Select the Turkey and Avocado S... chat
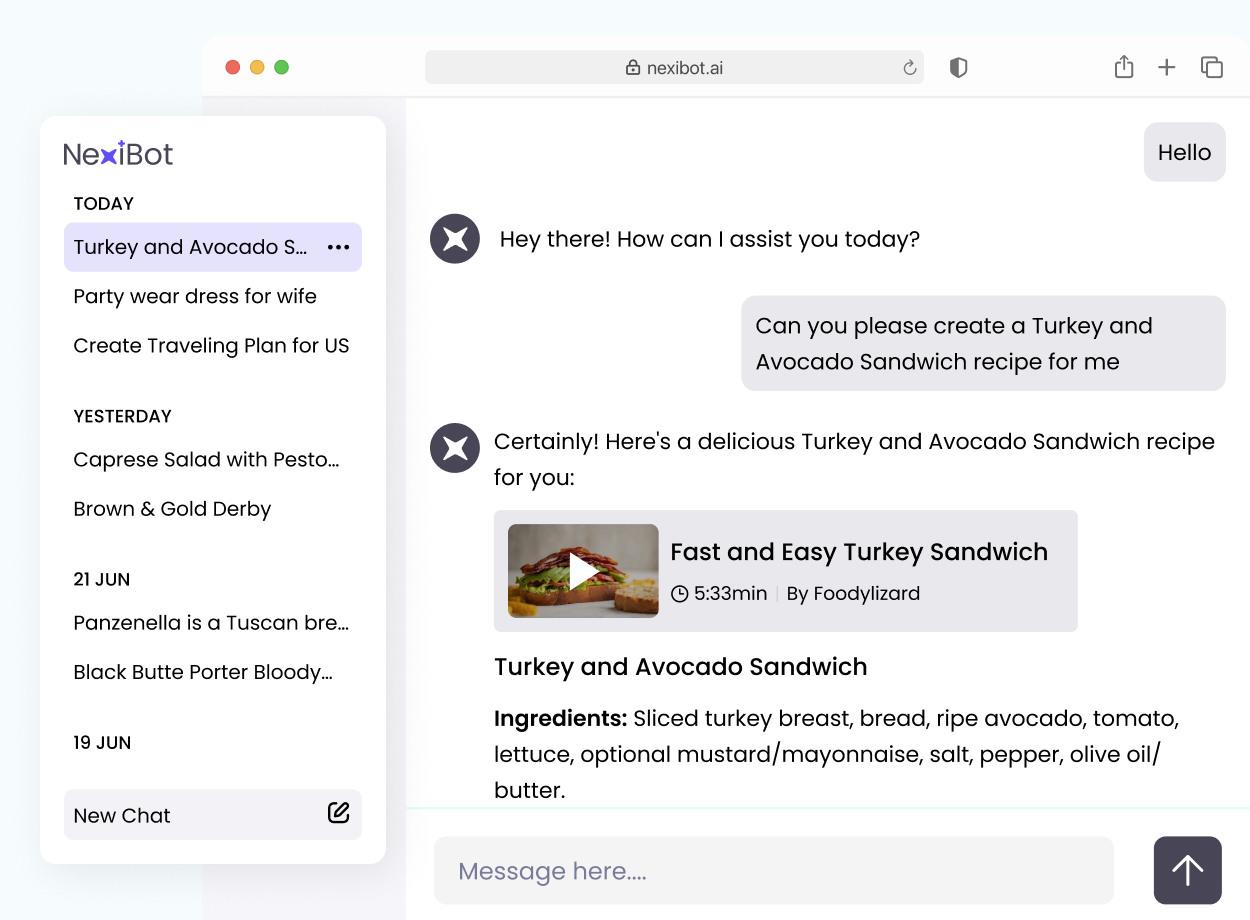Viewport: 1250px width, 920px height. pos(213,247)
